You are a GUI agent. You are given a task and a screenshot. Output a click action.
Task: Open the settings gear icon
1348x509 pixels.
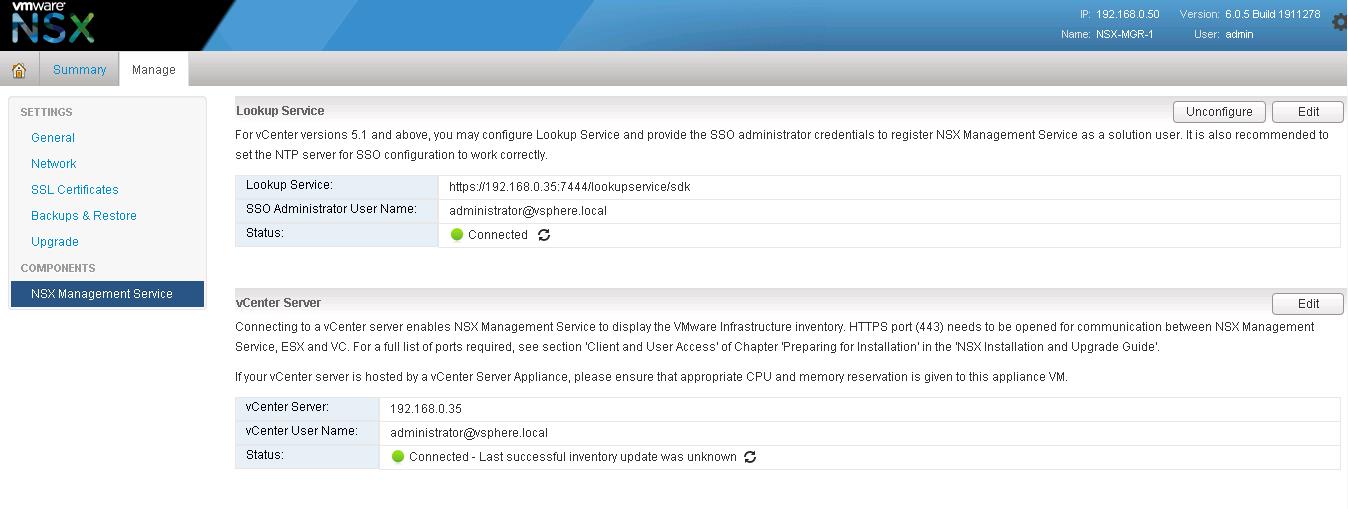coord(1340,22)
